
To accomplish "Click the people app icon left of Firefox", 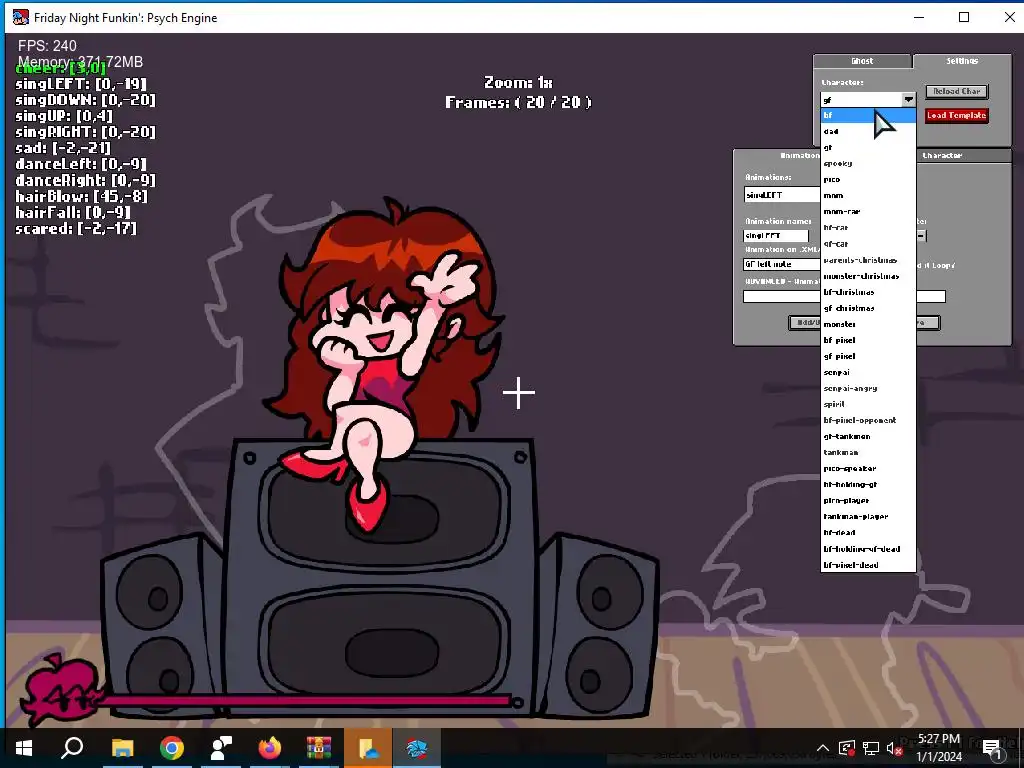I will pyautogui.click(x=221, y=748).
